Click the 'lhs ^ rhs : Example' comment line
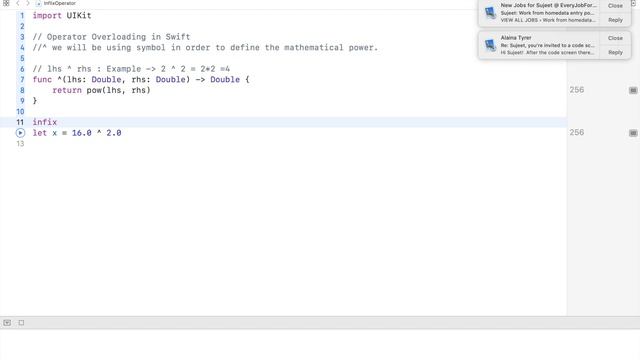This screenshot has height=360, width=640. 131,69
